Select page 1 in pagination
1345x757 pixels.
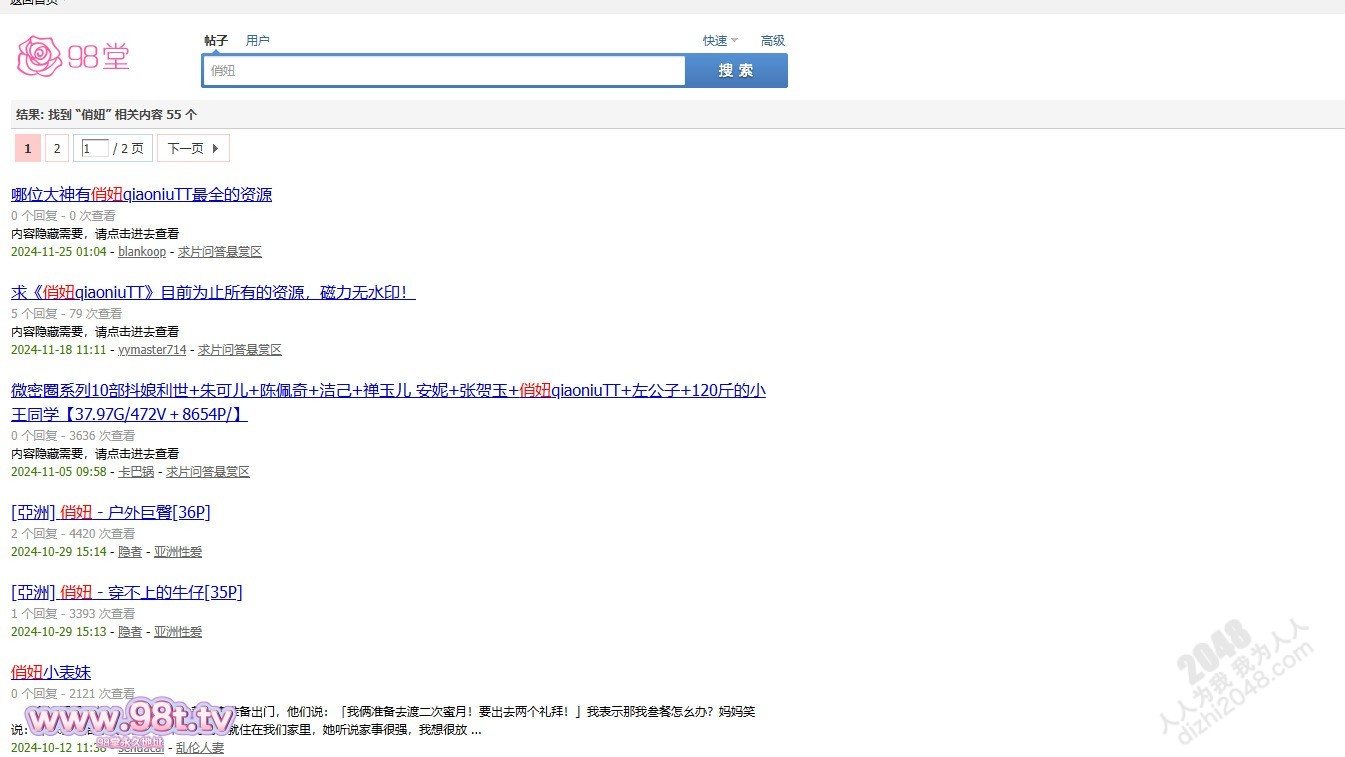click(x=28, y=149)
